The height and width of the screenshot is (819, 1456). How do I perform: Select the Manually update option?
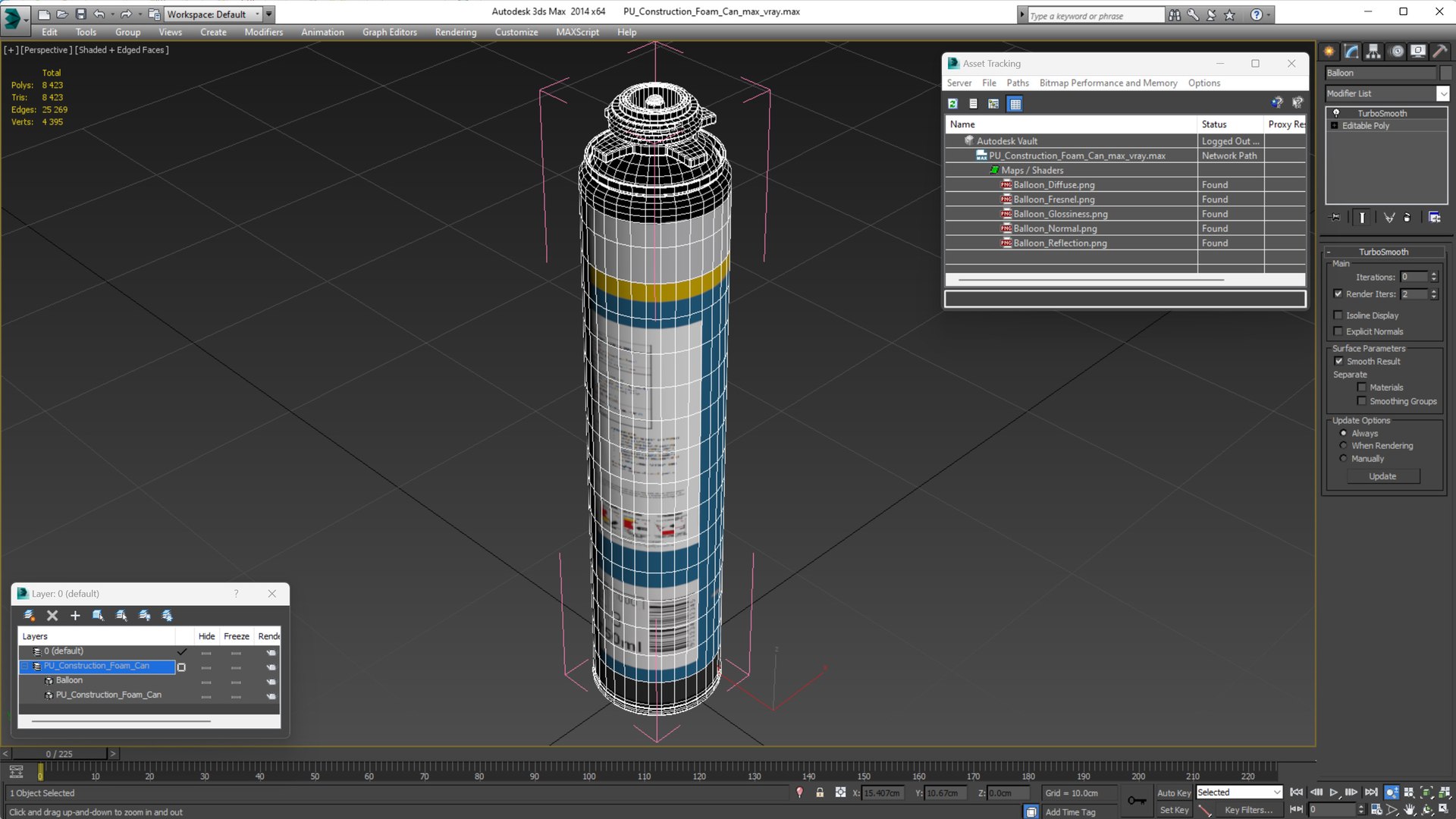click(1344, 459)
